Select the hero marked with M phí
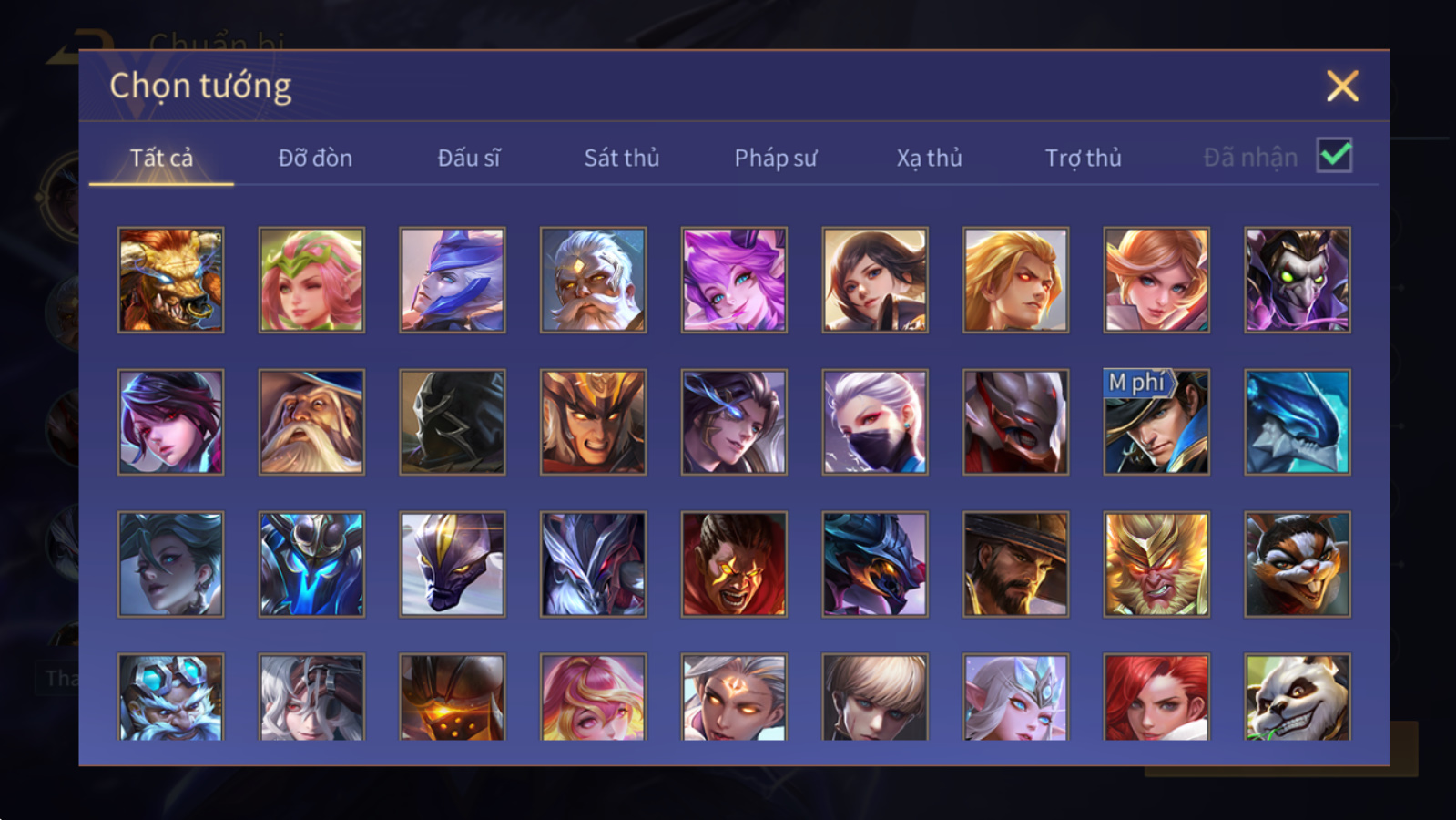Viewport: 1456px width, 820px height. [1156, 422]
